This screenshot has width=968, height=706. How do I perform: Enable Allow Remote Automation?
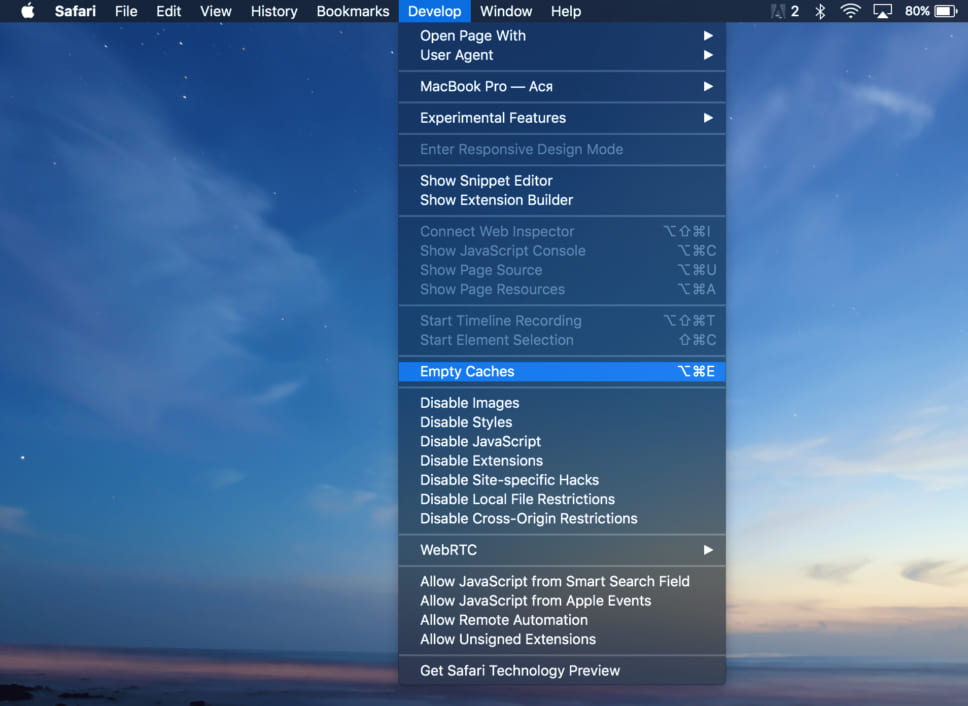503,620
